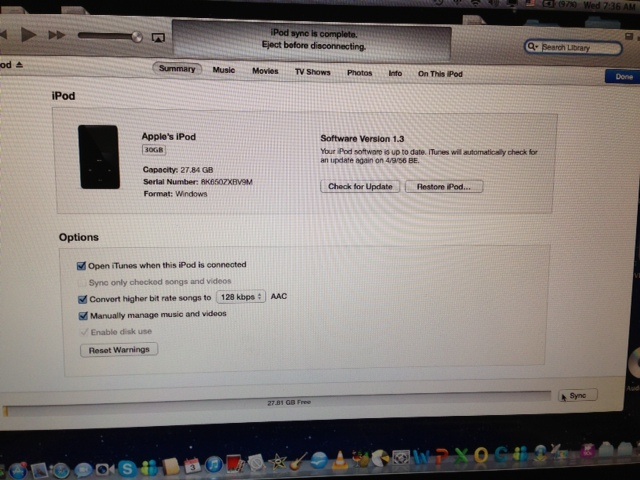Open the Calendar icon in Dock

coord(191,464)
